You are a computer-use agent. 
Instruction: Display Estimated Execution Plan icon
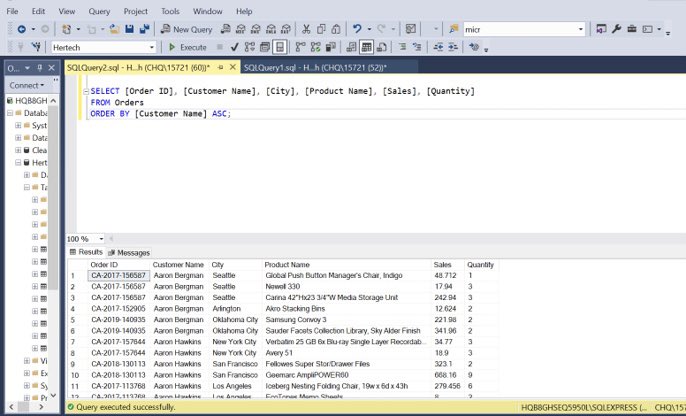(250, 47)
